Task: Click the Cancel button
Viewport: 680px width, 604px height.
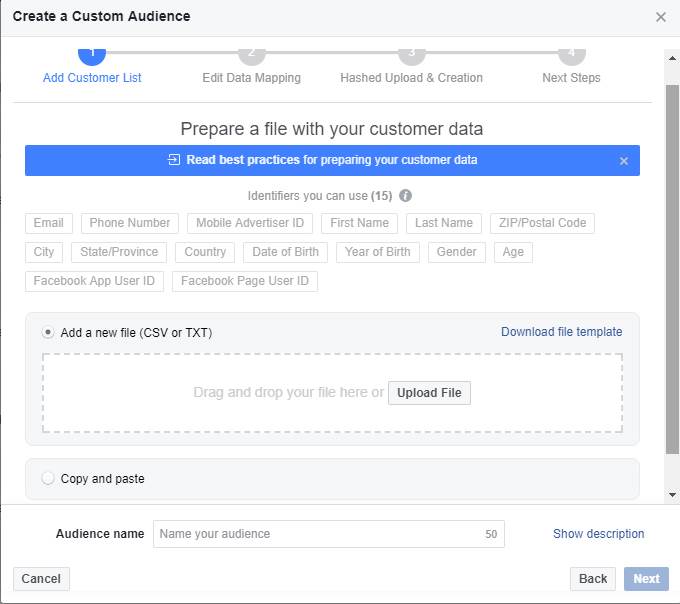Action: tap(41, 579)
